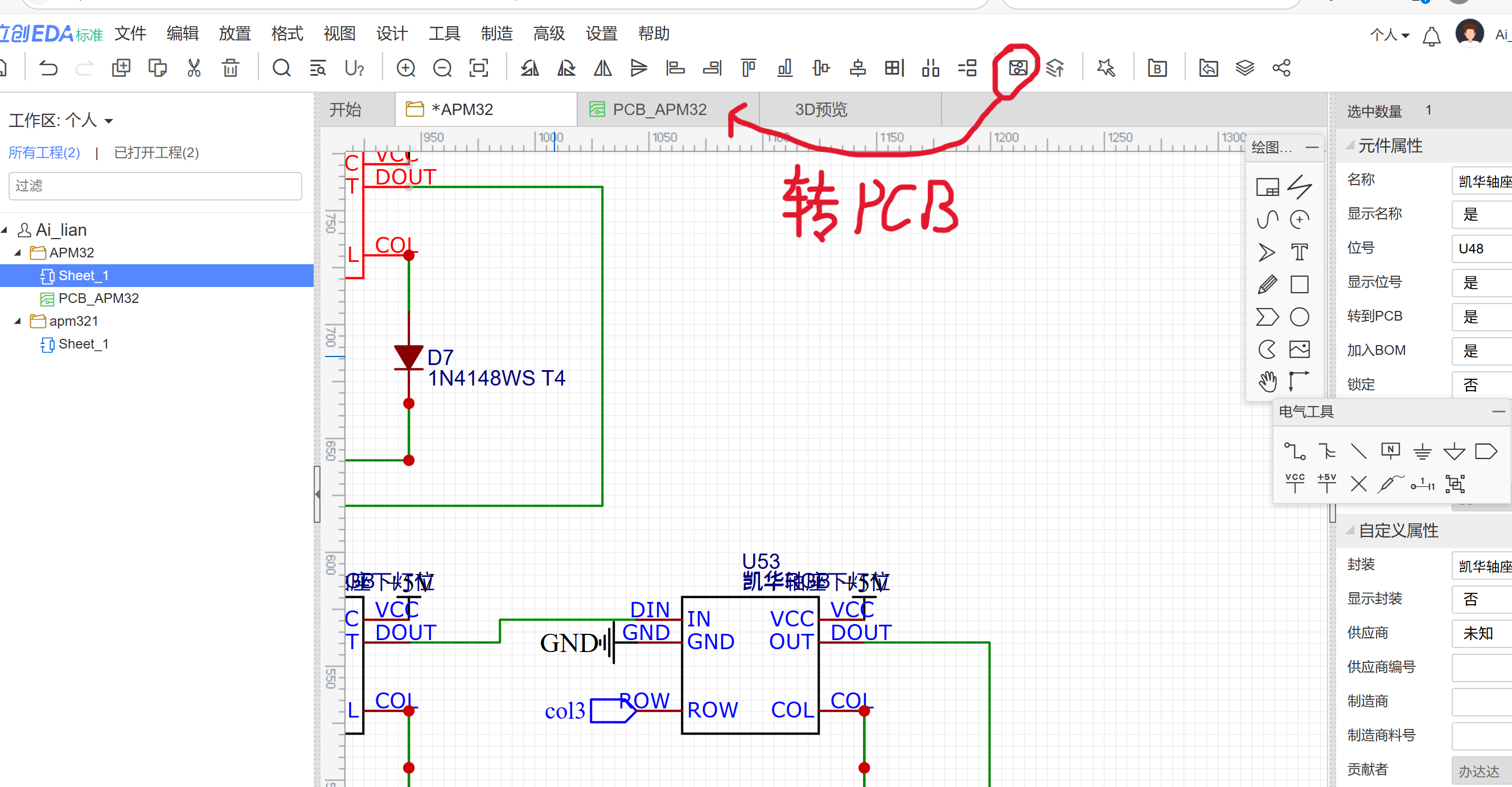Click the Undo arrow icon
The height and width of the screenshot is (787, 1512).
pos(48,68)
